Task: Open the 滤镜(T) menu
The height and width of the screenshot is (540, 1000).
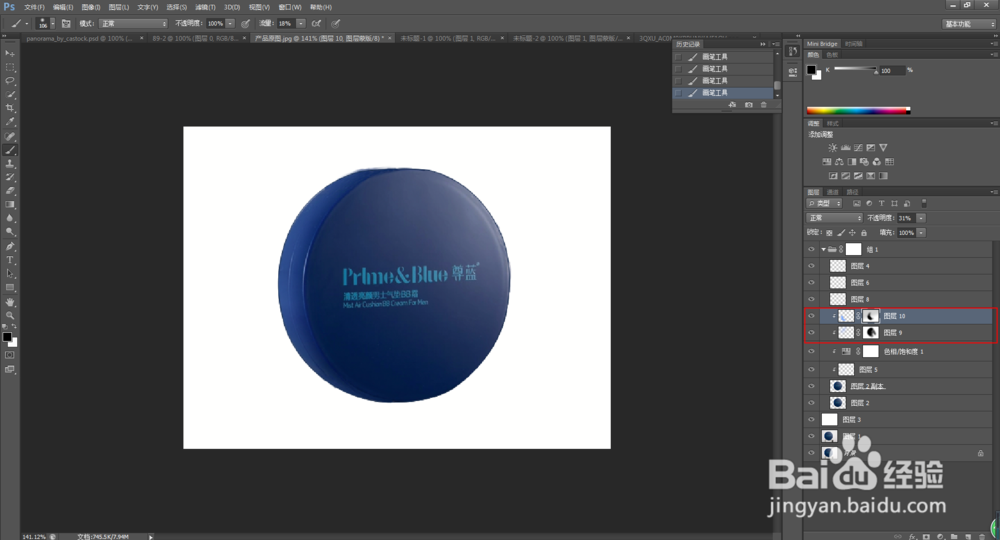Action: (204, 7)
